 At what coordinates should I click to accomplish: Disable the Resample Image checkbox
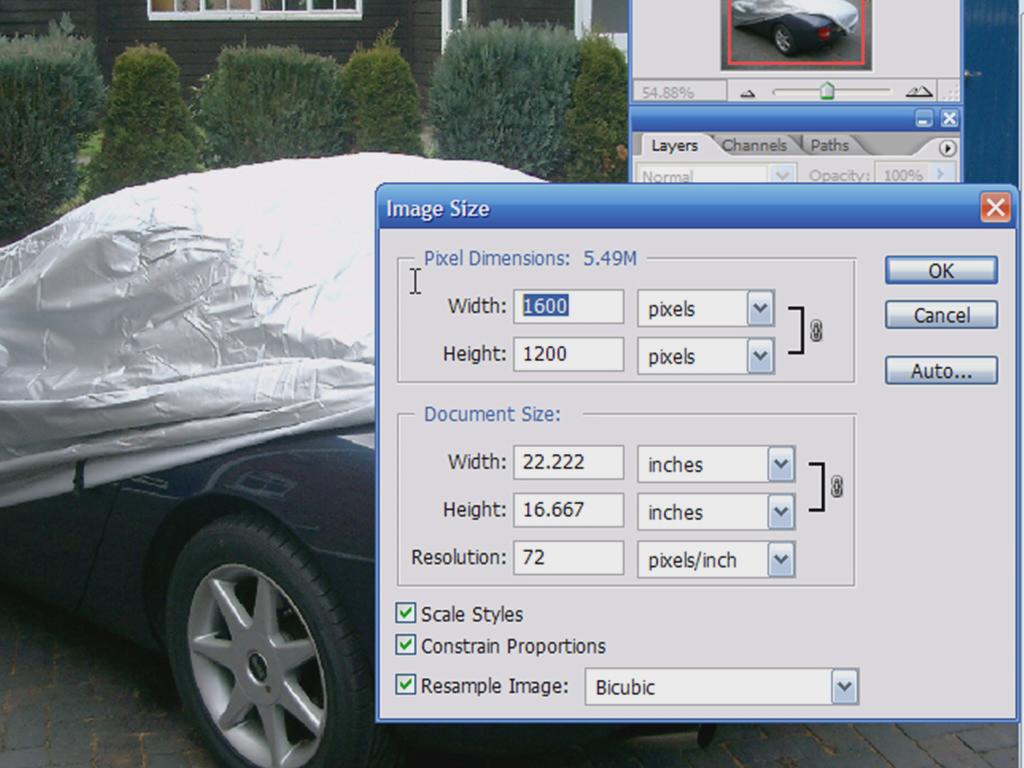(406, 685)
